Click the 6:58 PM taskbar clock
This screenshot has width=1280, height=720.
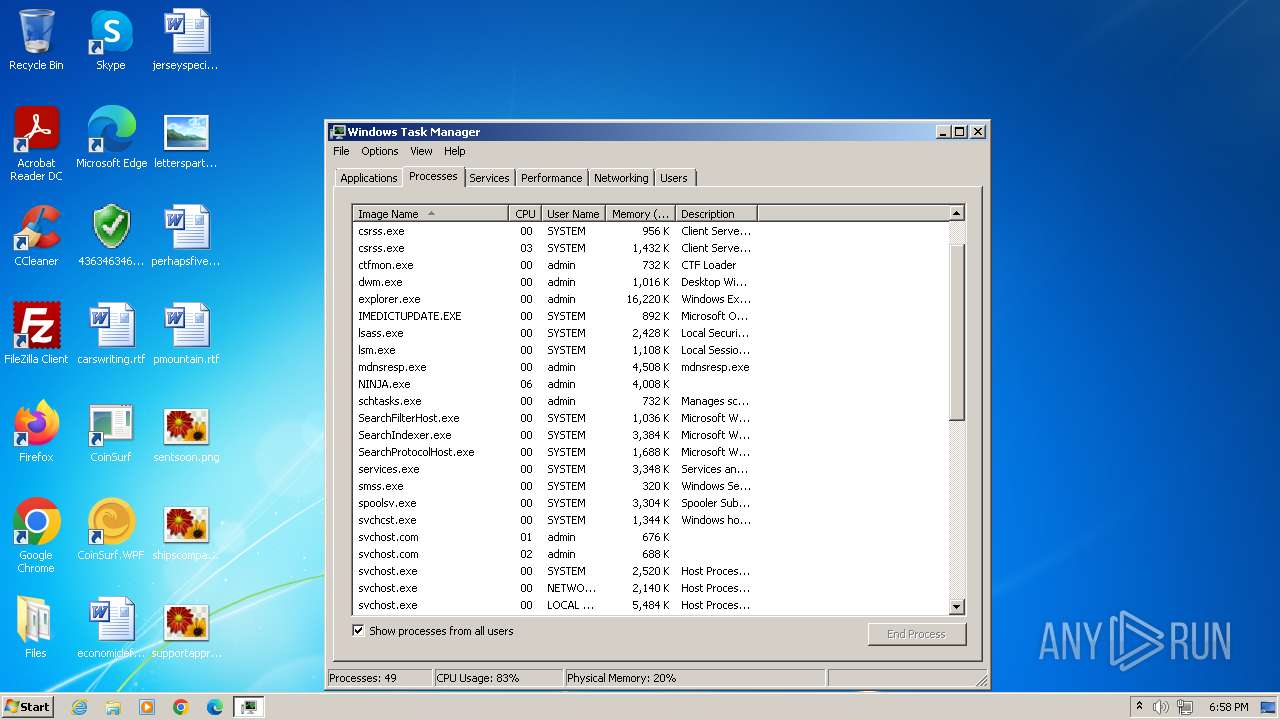pyautogui.click(x=1228, y=707)
